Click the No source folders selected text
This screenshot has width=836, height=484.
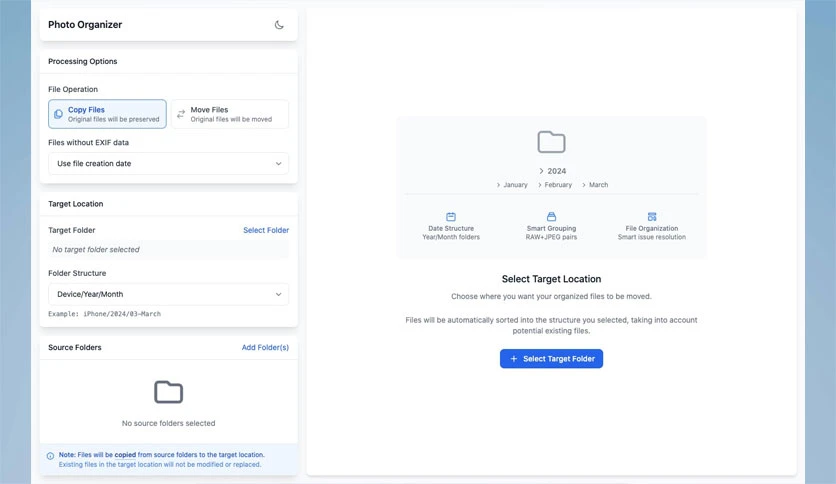168,423
